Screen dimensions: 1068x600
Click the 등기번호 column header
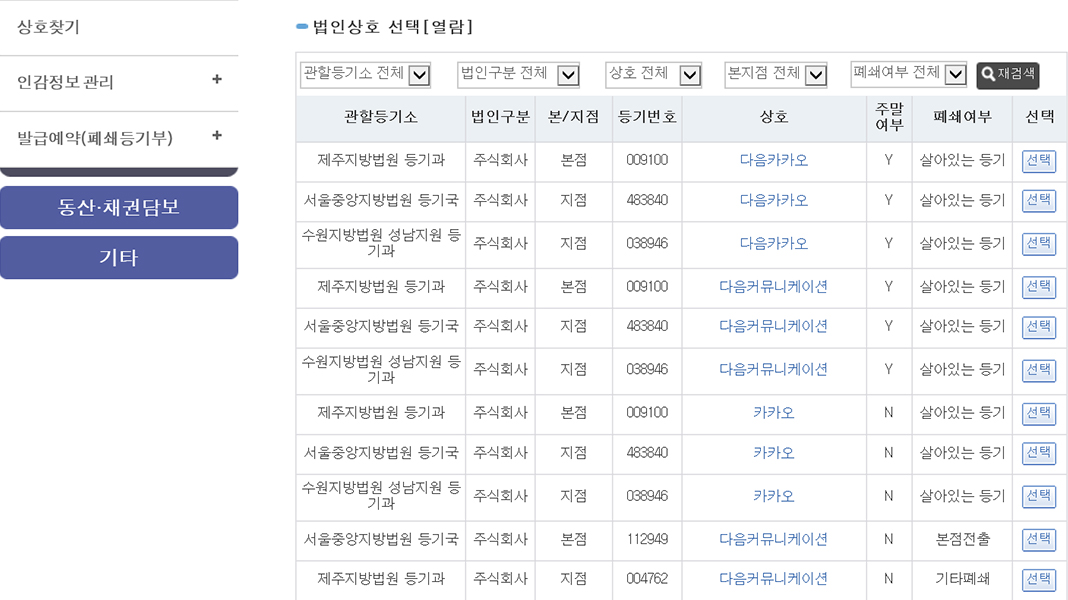[647, 118]
